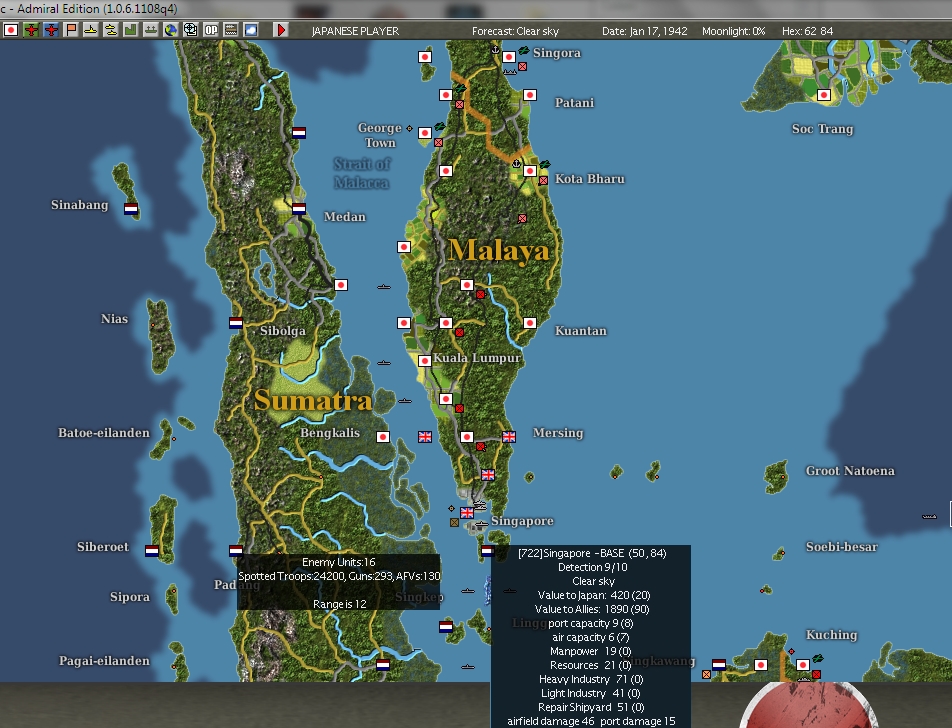Click the Strait of Malacca label
Screen dimensions: 952x728
[x=362, y=173]
